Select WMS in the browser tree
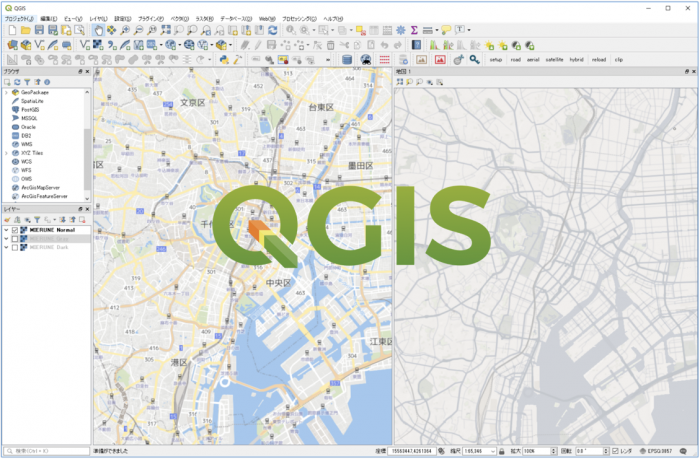700x459 pixels. 26,144
